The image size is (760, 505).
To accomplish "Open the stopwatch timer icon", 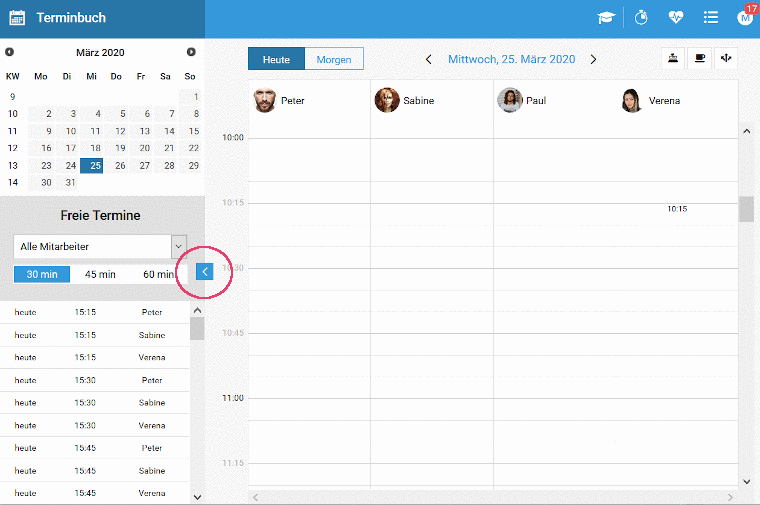I will pyautogui.click(x=641, y=17).
